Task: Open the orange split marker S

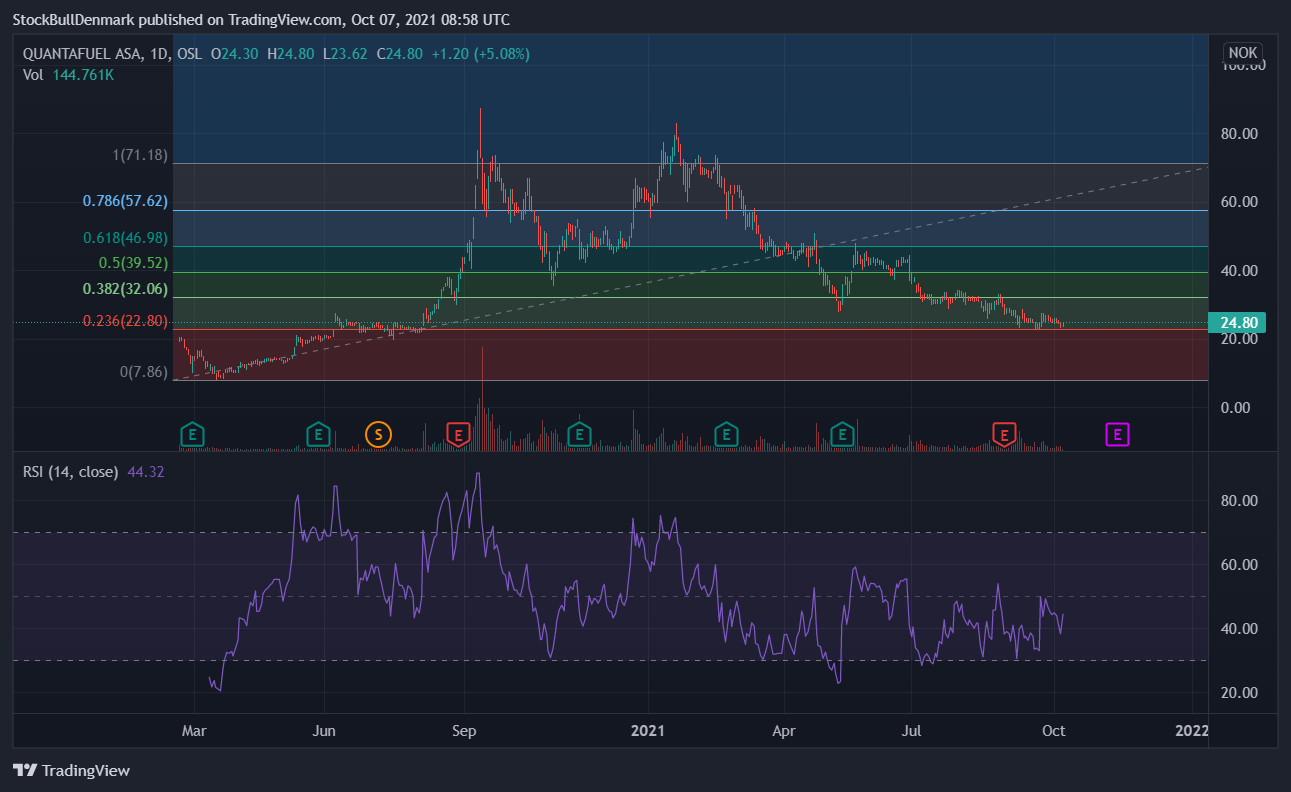Action: tap(378, 434)
